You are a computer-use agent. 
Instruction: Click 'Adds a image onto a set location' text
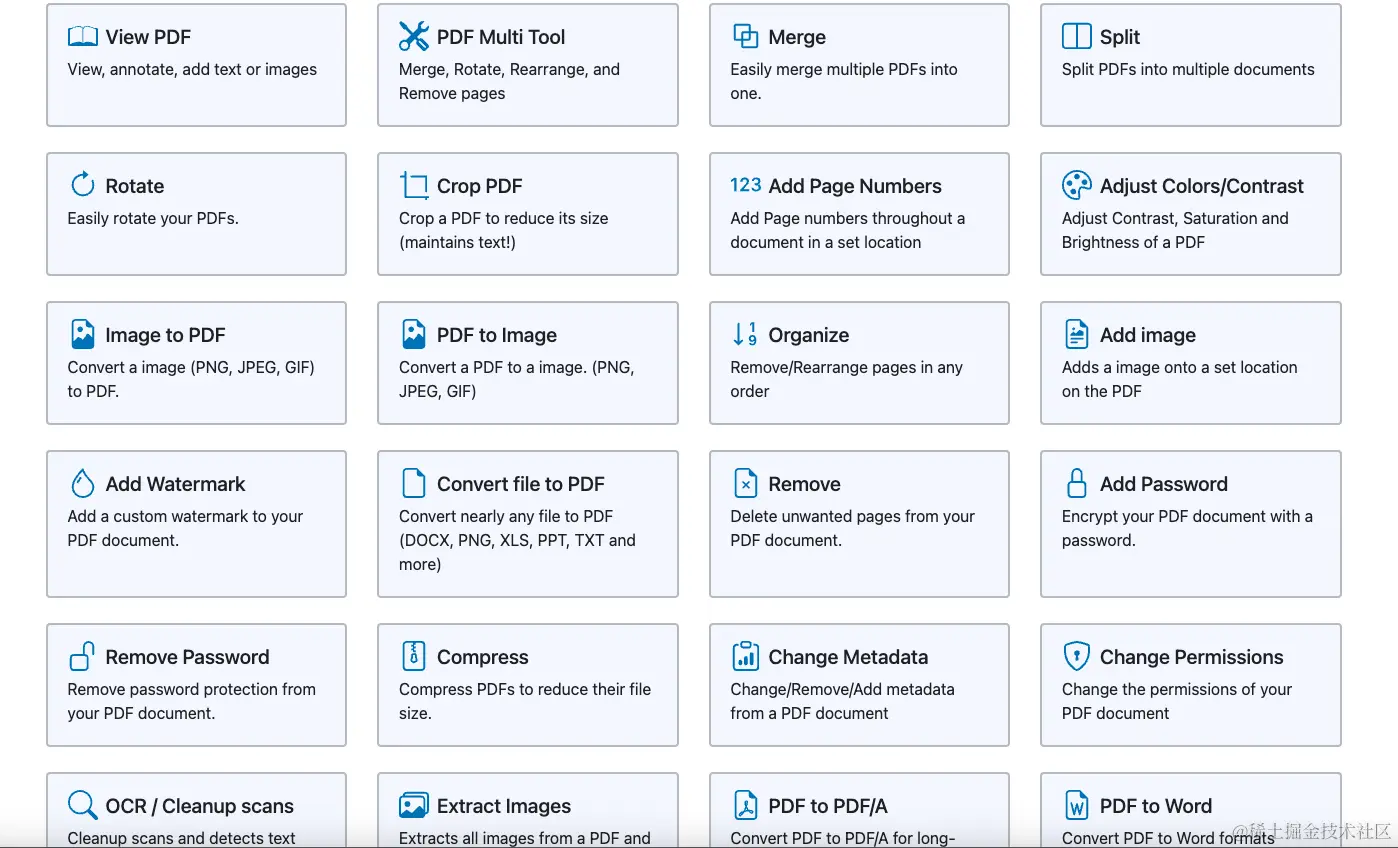click(x=1180, y=379)
